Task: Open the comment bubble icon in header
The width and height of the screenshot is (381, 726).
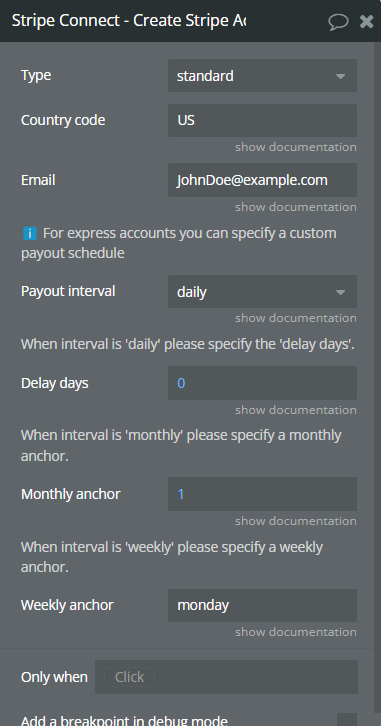Action: pos(338,21)
